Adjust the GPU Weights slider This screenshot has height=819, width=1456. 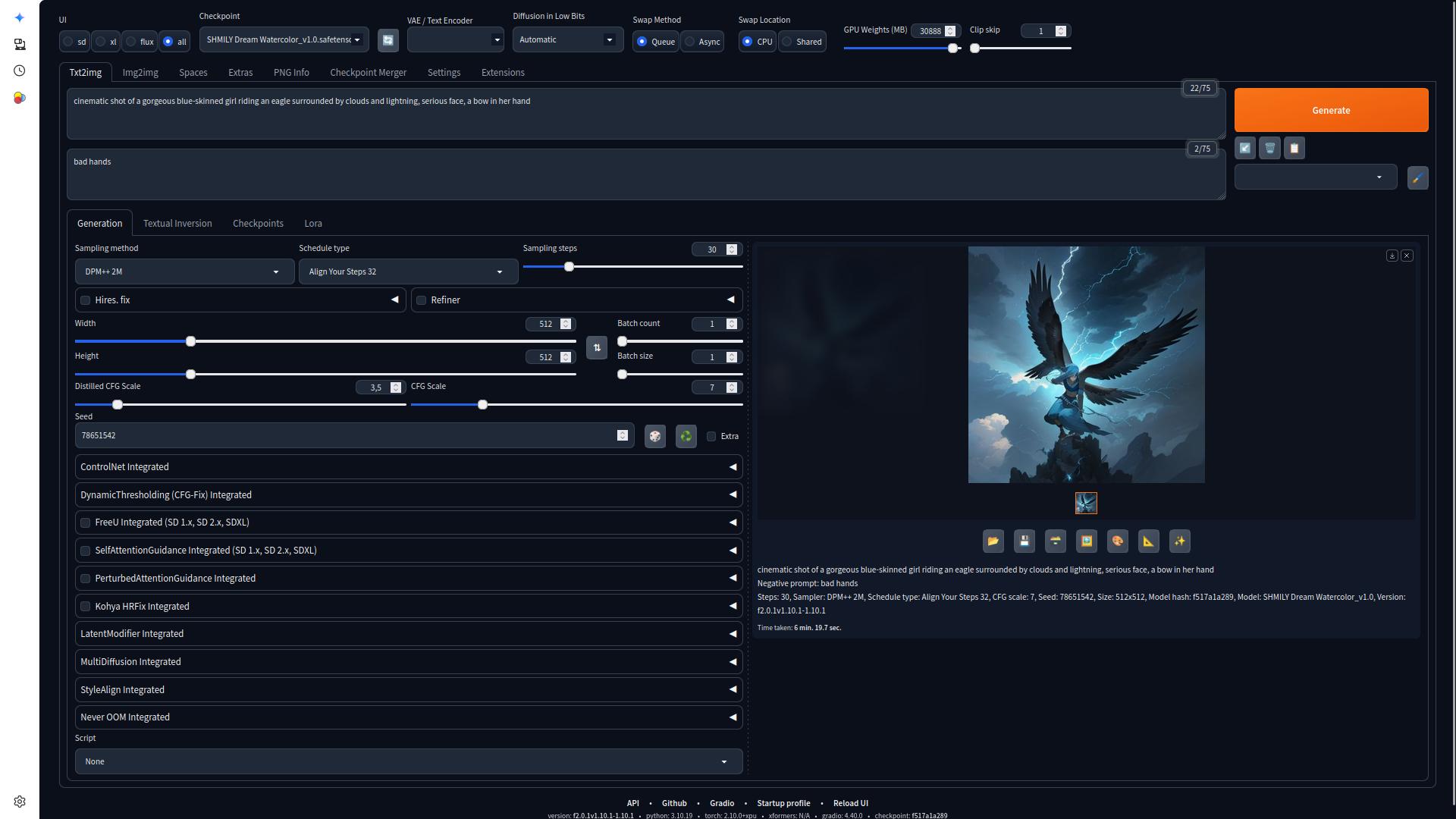coord(902,49)
